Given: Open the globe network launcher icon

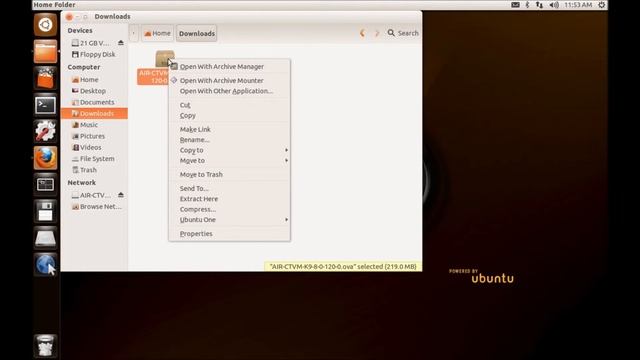Looking at the screenshot, I should click(x=45, y=265).
